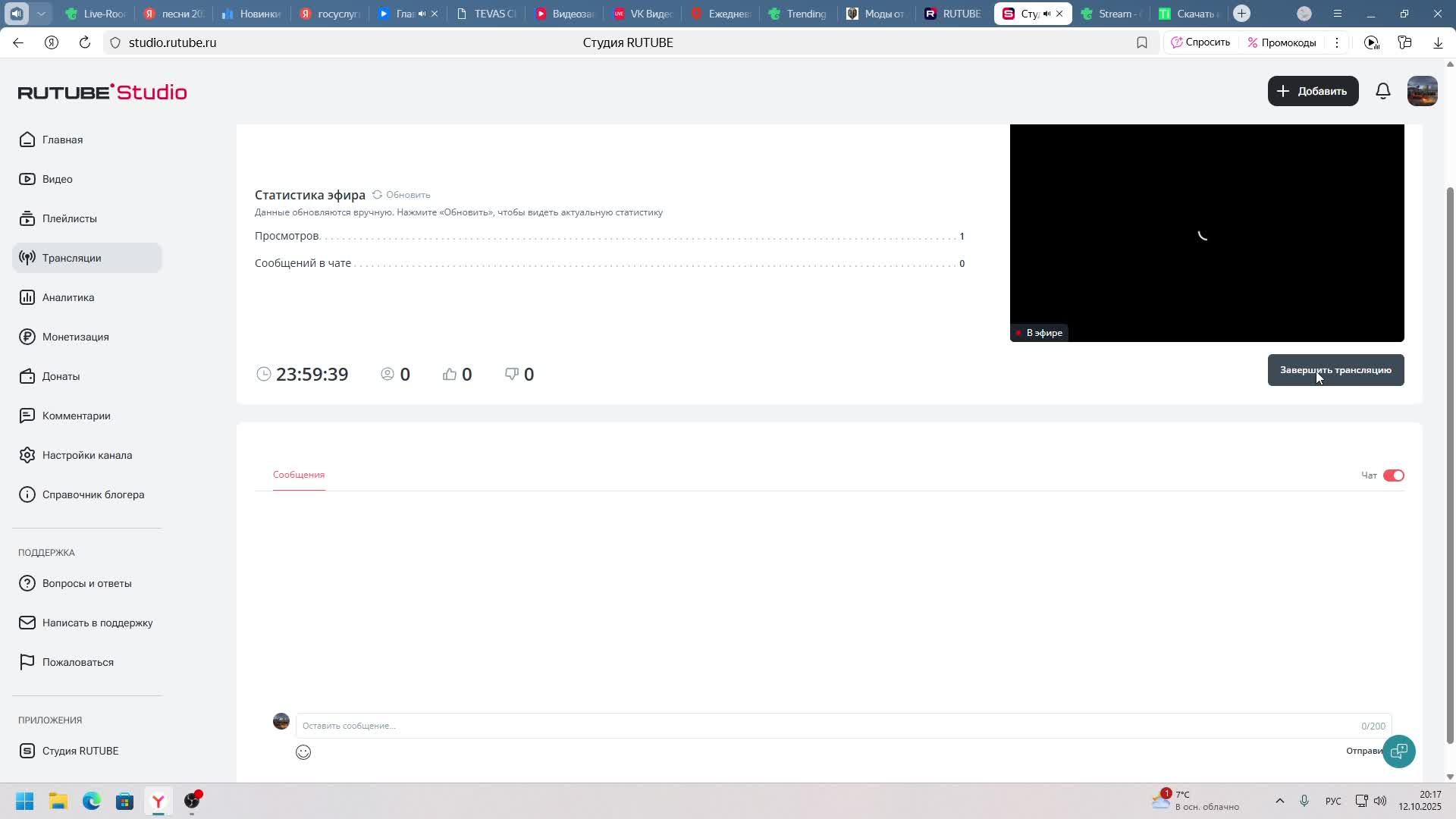
Task: Expand the tab list dropdown arrow
Action: pos(42,14)
